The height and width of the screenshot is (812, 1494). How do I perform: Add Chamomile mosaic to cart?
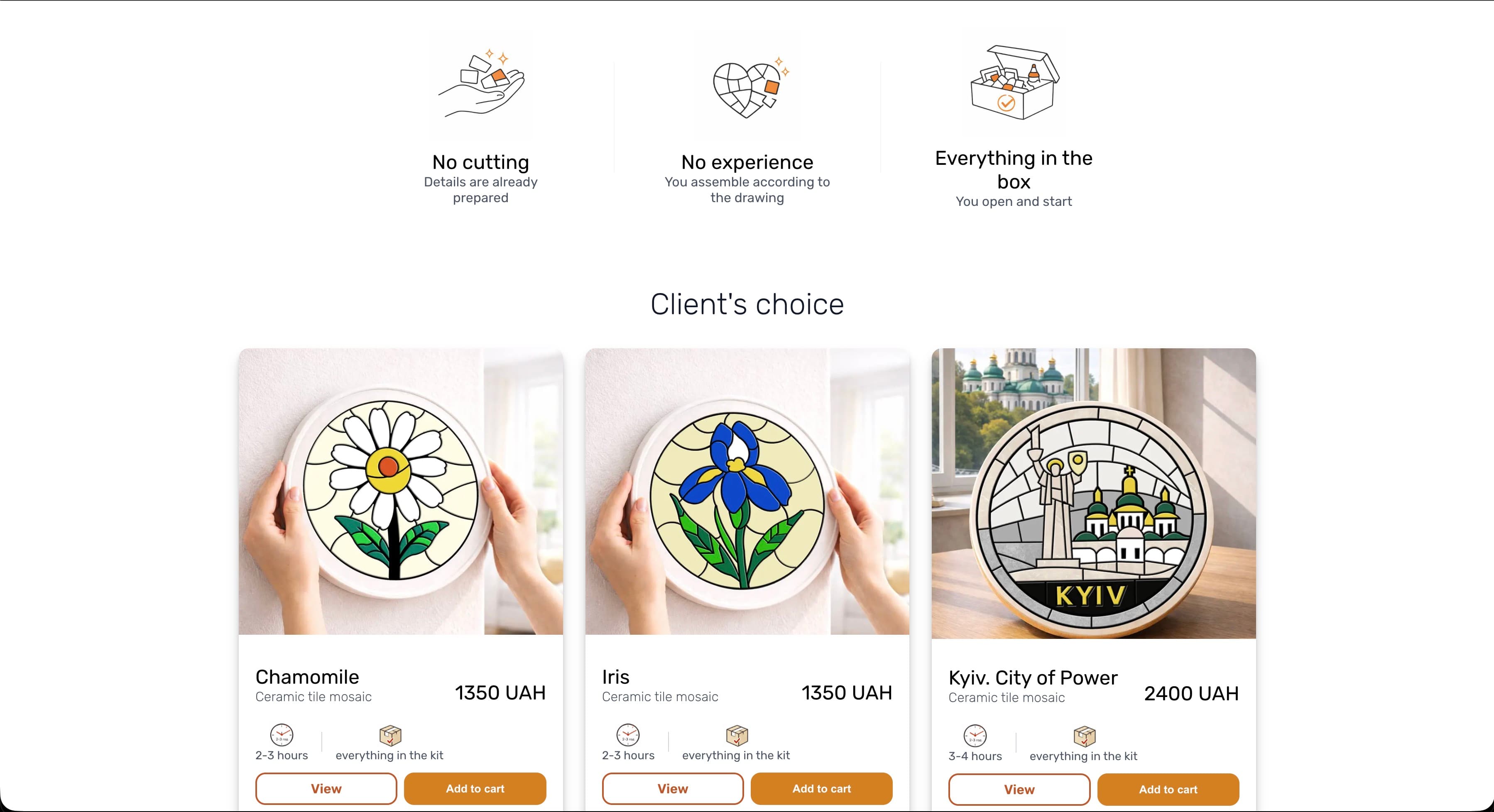tap(475, 789)
